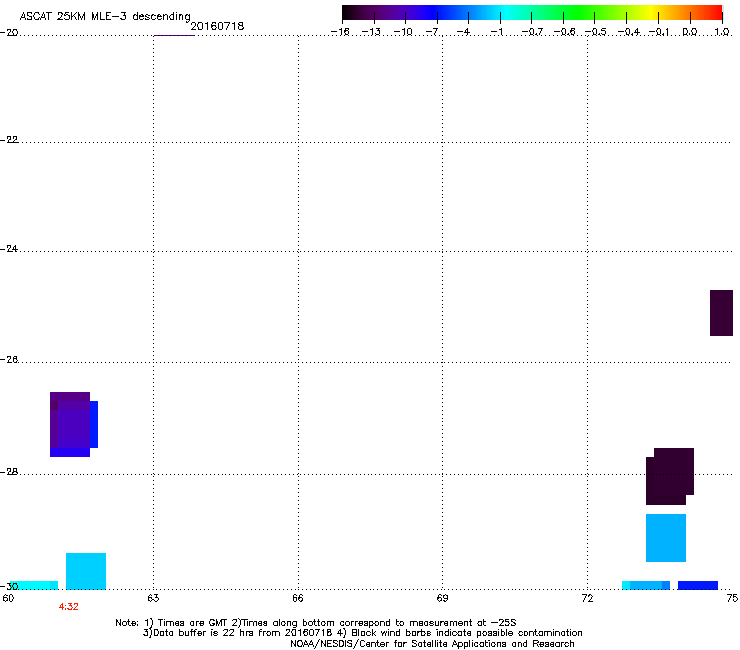Click the longitude 72 axis label
Viewport: 740px width, 650px height.
[x=587, y=598]
